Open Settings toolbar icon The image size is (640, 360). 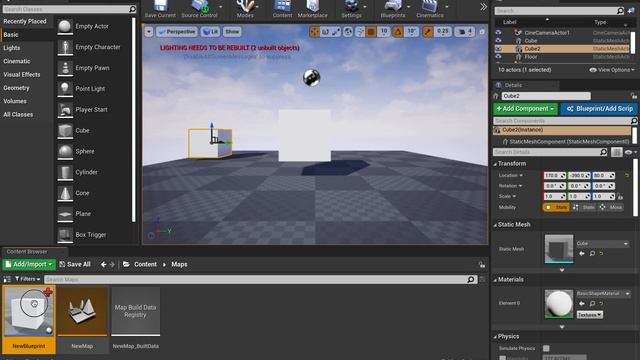coord(351,9)
